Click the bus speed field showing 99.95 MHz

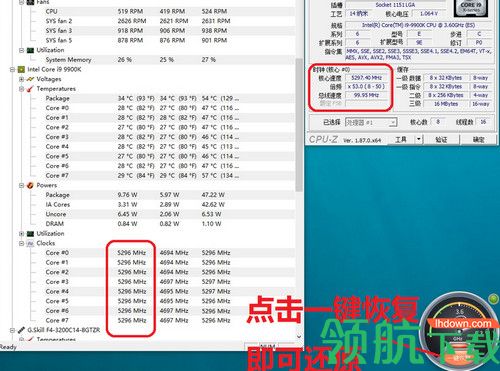point(367,95)
